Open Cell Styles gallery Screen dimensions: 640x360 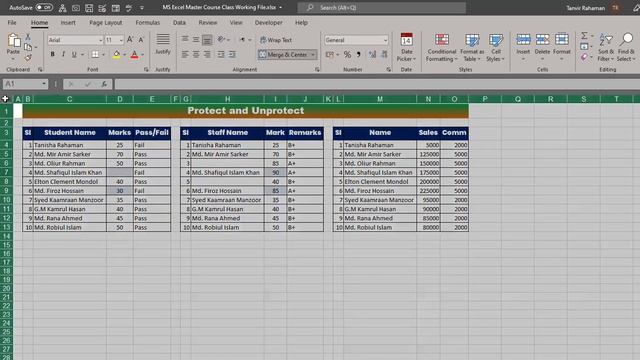[496, 47]
